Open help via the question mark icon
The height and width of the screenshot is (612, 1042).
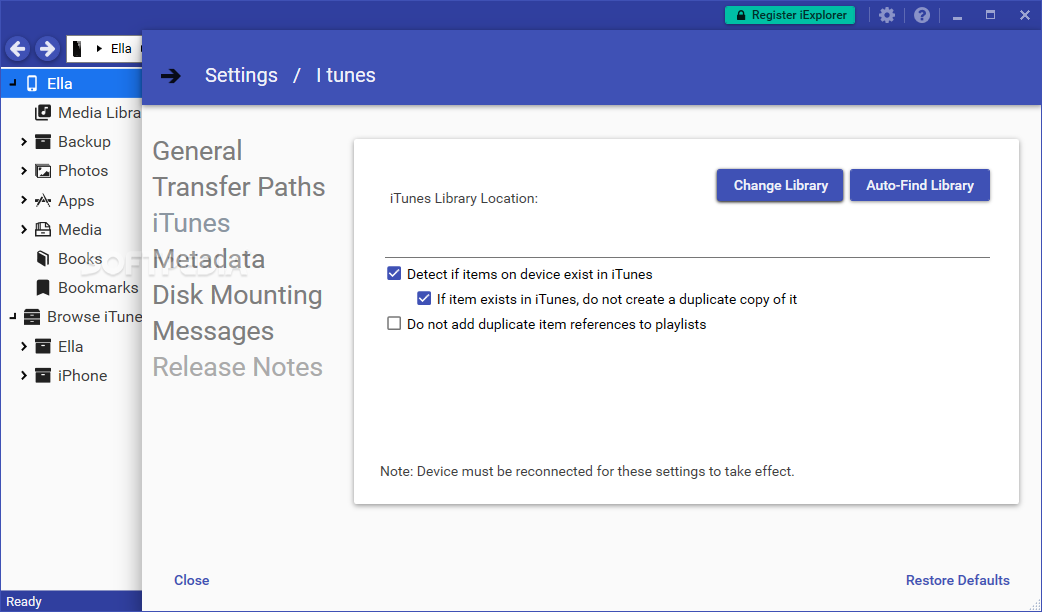922,15
